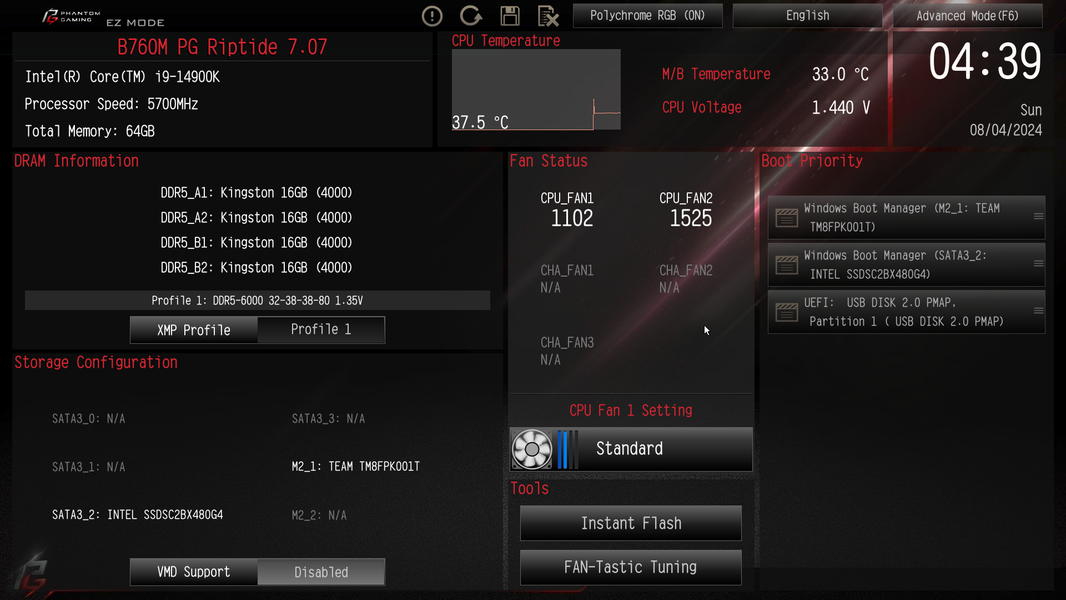
Task: Click the save changes floppy disk icon
Action: [510, 16]
